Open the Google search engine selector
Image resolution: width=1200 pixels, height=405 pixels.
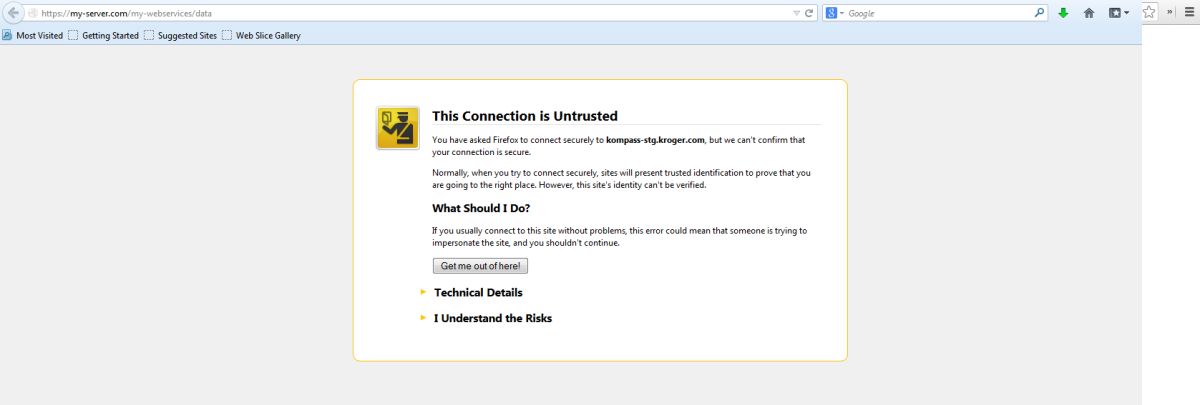(835, 14)
